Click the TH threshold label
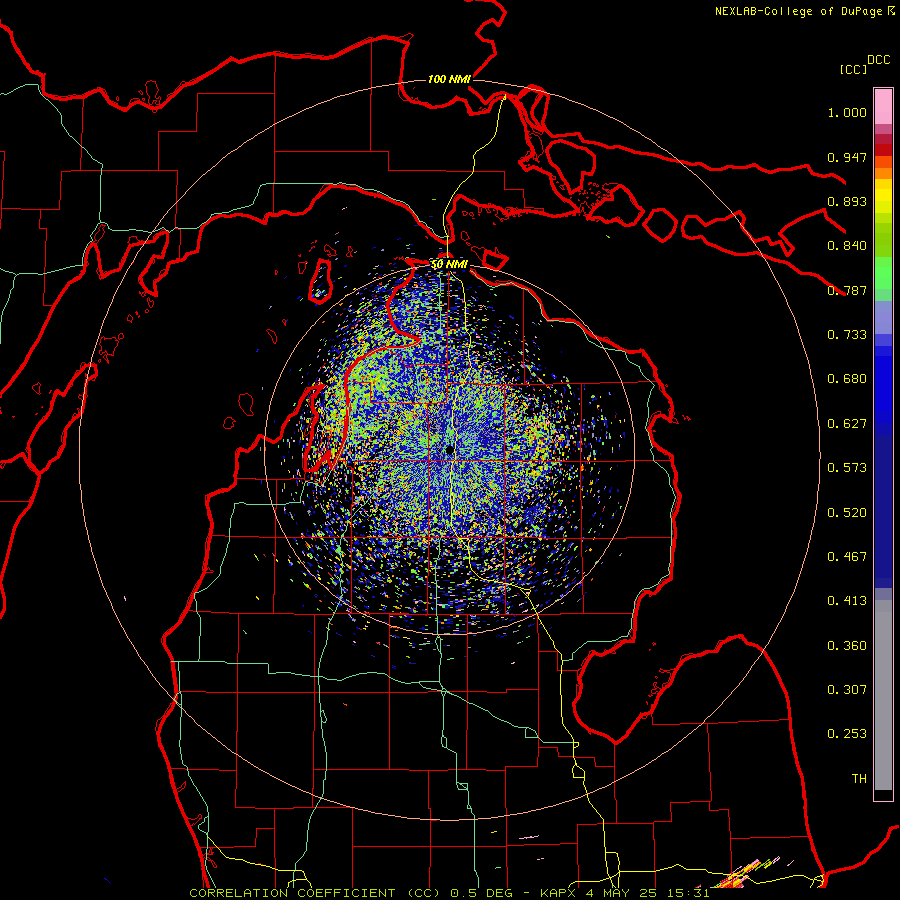 [859, 779]
